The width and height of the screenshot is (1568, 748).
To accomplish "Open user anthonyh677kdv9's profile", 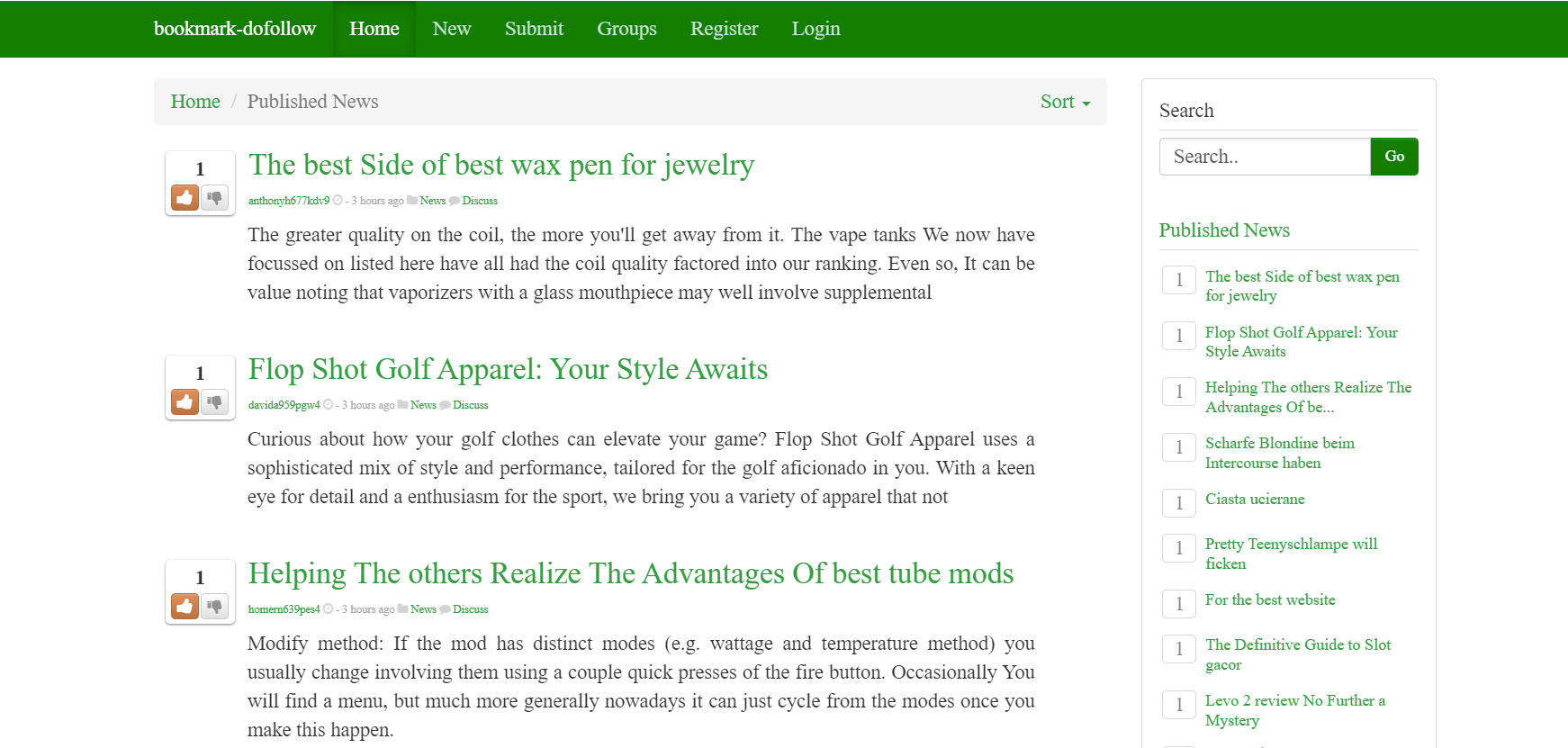I will pyautogui.click(x=289, y=201).
